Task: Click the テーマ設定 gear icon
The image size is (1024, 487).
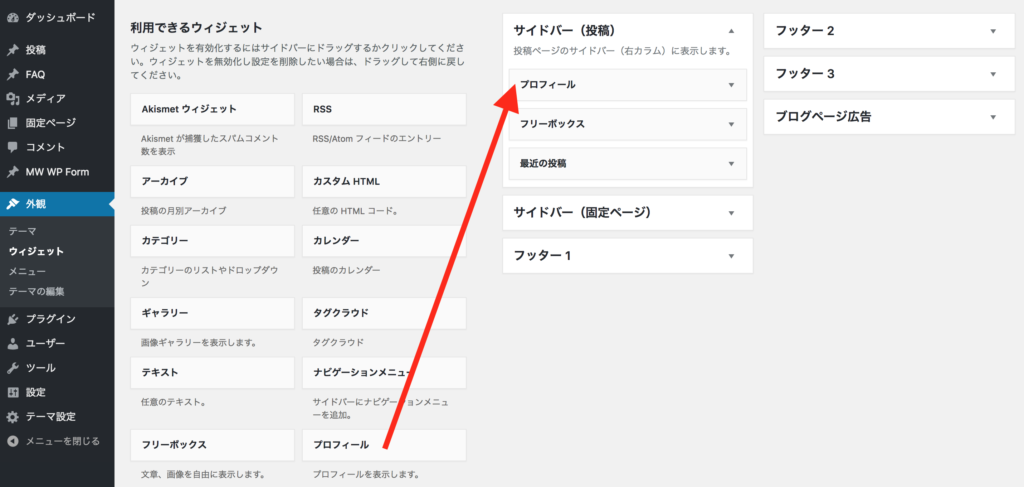Action: tap(12, 416)
